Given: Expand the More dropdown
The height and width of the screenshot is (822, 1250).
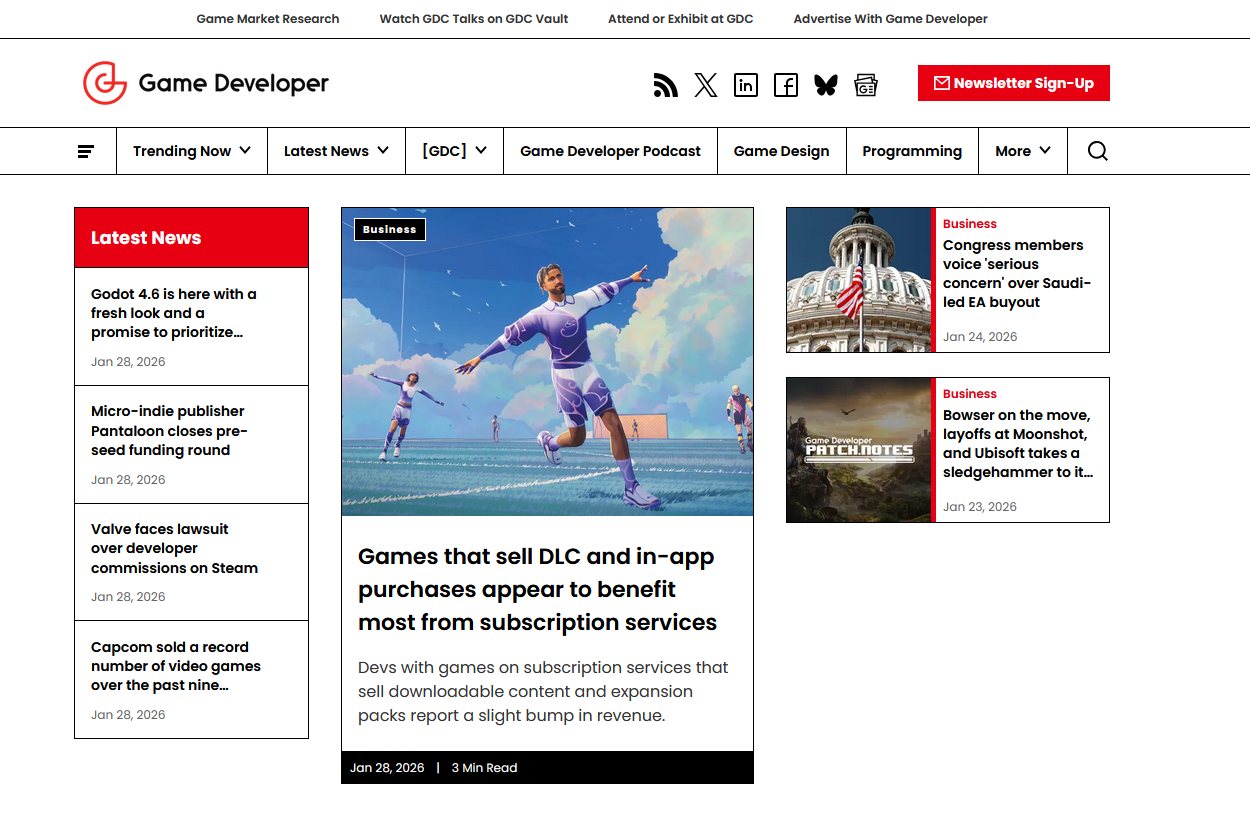Looking at the screenshot, I should point(1023,151).
